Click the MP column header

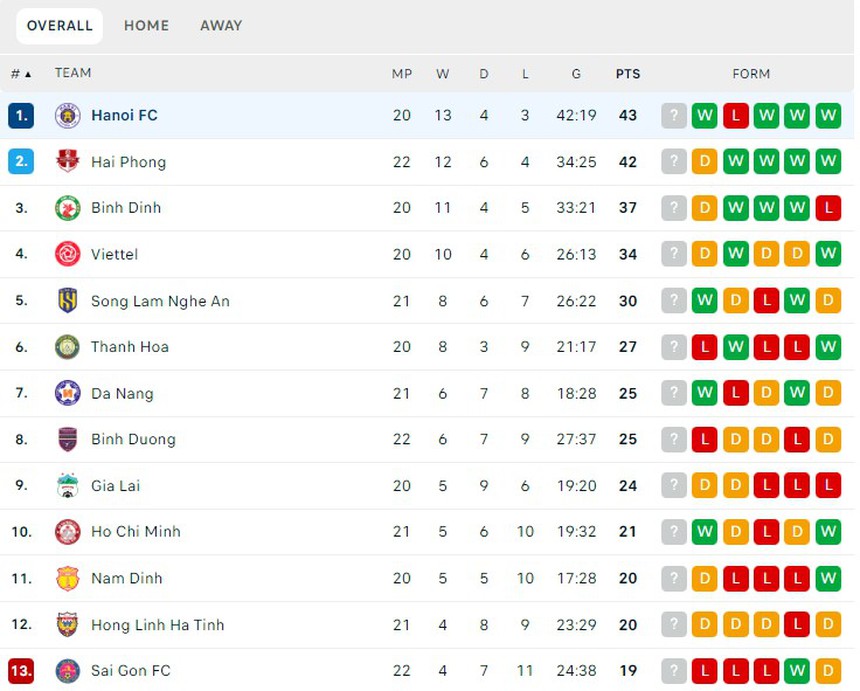point(402,73)
